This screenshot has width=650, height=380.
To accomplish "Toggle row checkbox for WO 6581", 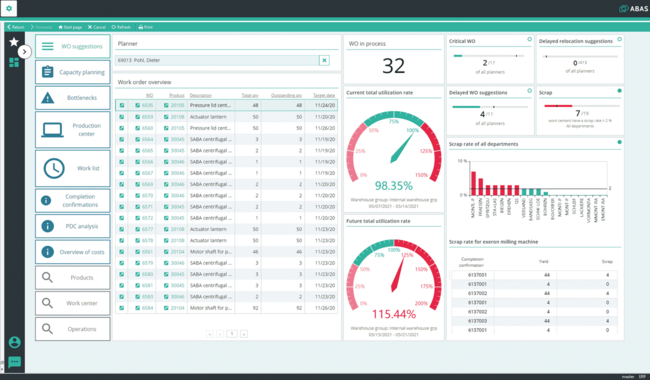I will pos(122,286).
